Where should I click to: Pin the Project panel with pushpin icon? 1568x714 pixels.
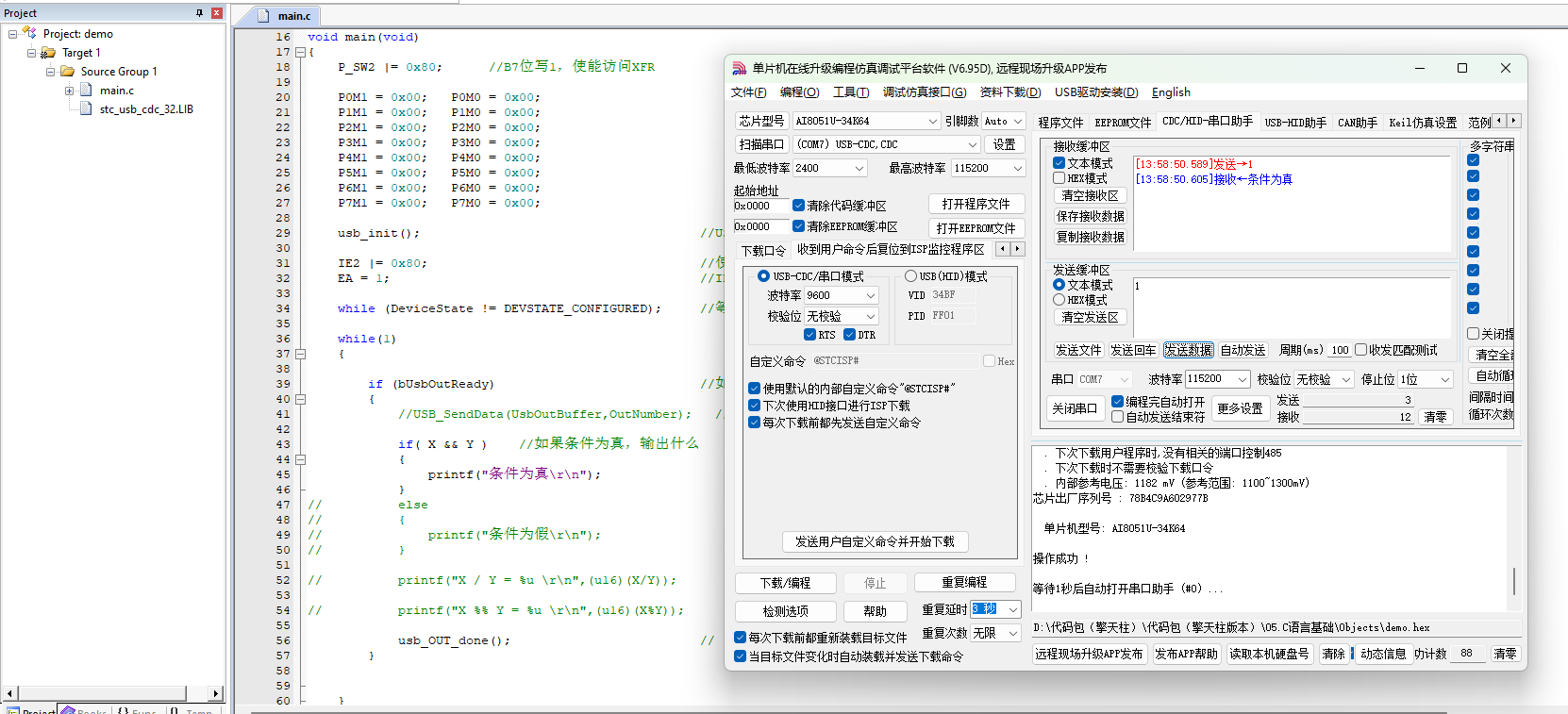coord(199,13)
